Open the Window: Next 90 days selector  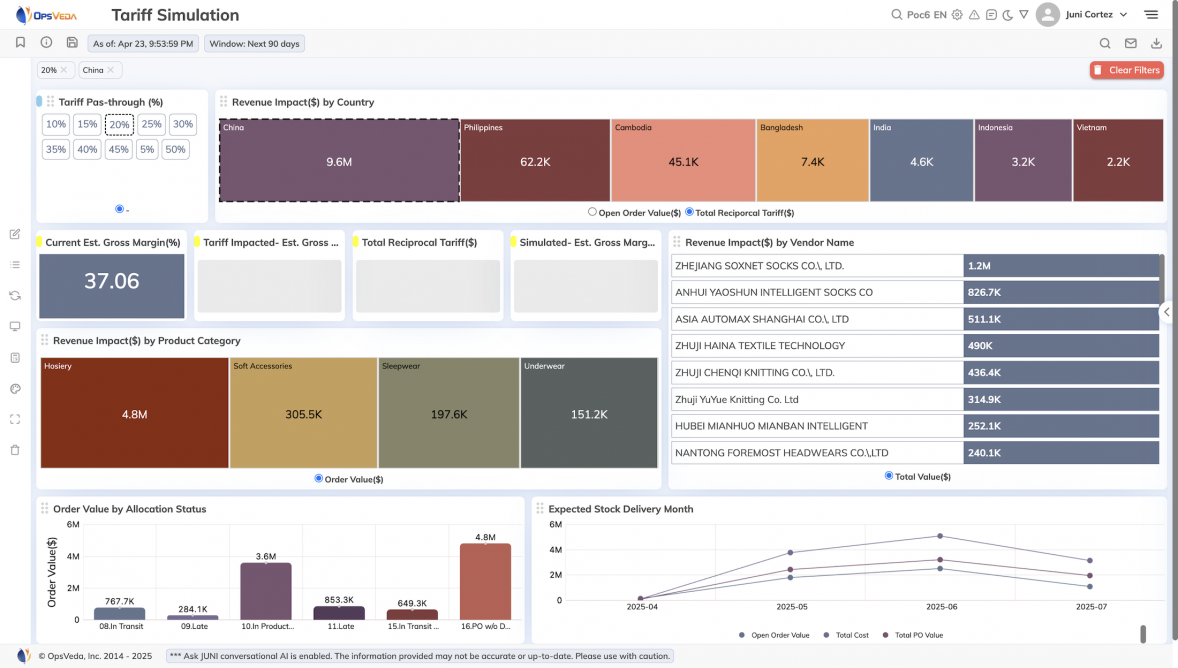(254, 44)
